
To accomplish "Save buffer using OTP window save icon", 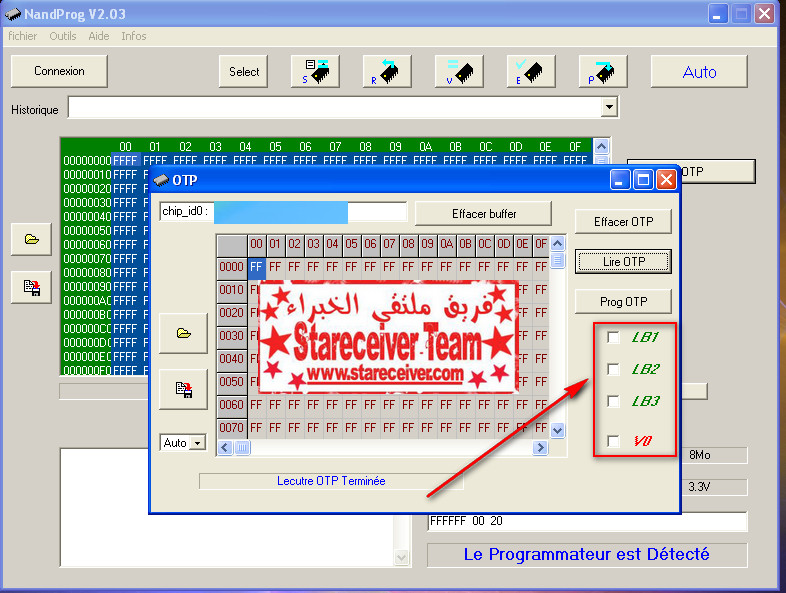I will (183, 390).
